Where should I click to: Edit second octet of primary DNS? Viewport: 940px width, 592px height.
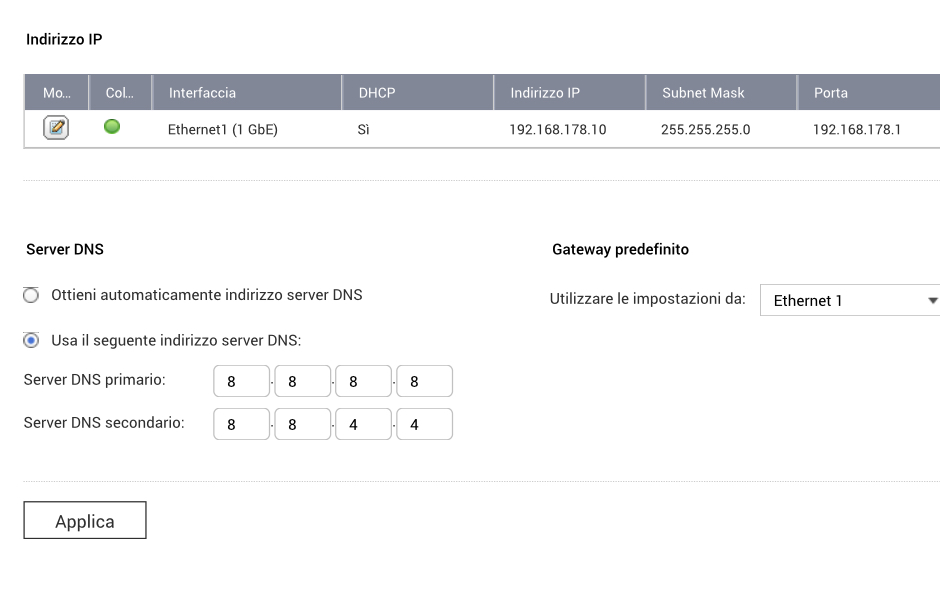point(303,381)
